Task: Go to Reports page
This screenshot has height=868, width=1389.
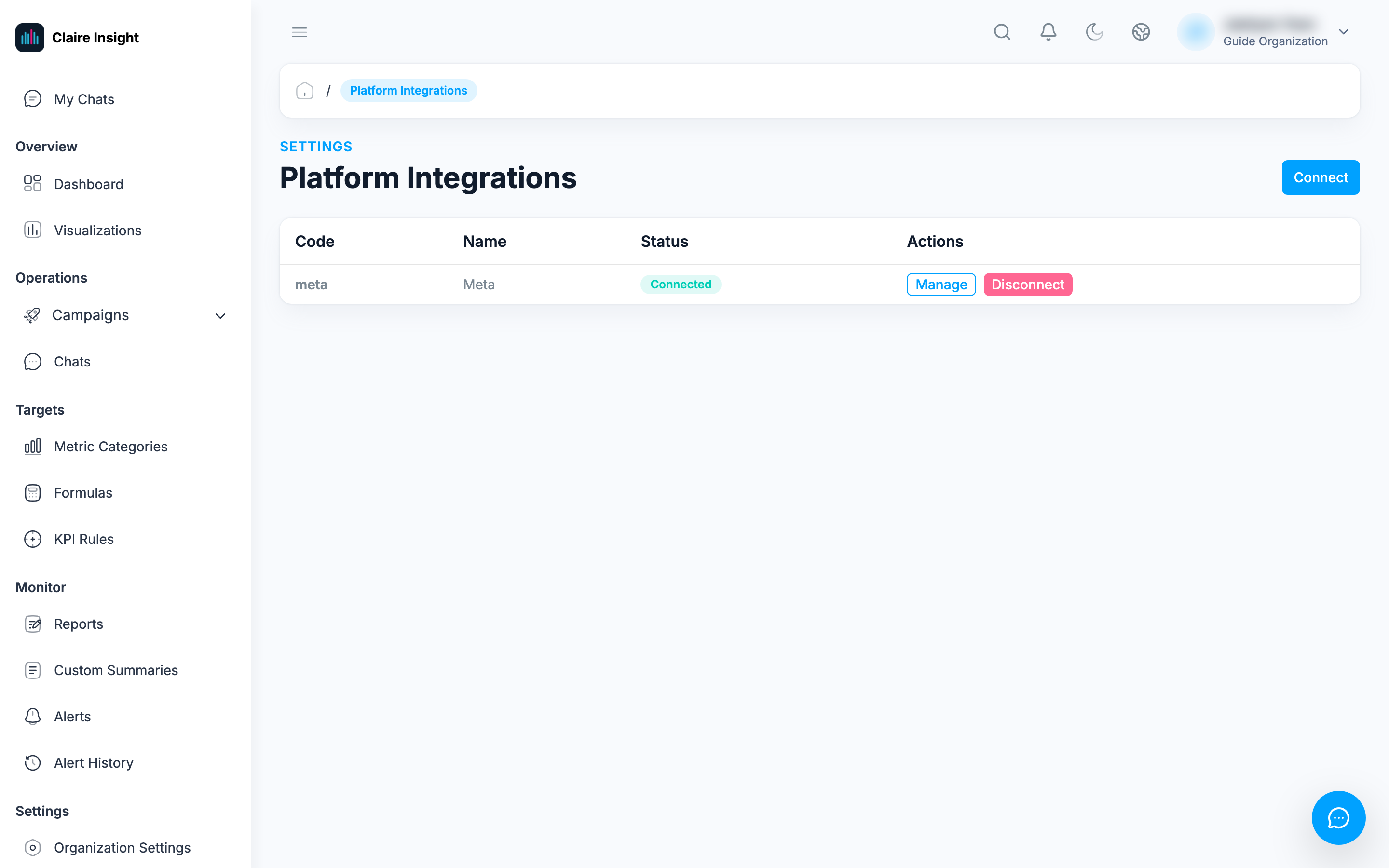Action: [x=79, y=624]
